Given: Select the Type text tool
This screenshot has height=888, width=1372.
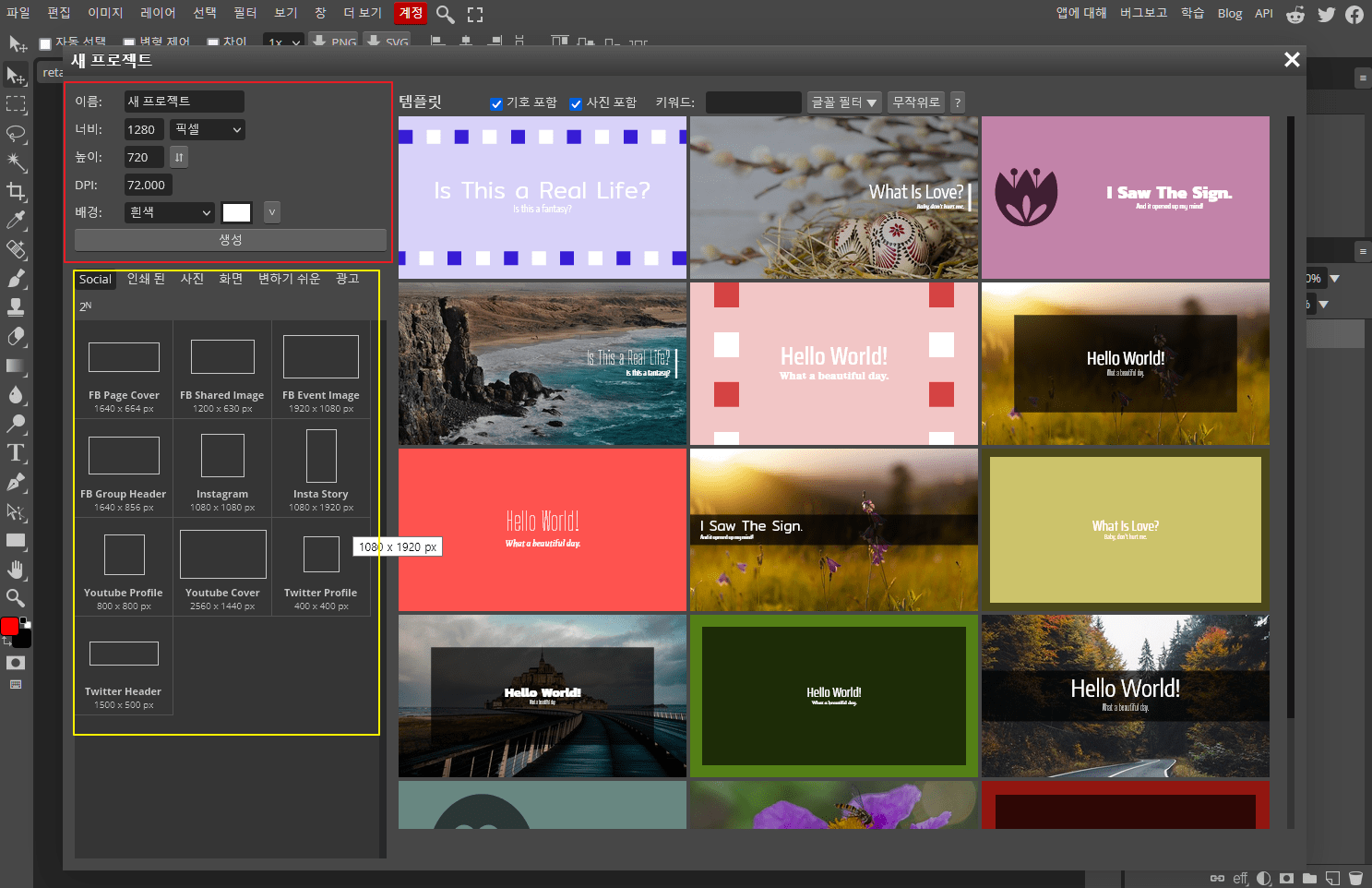Looking at the screenshot, I should click(16, 452).
